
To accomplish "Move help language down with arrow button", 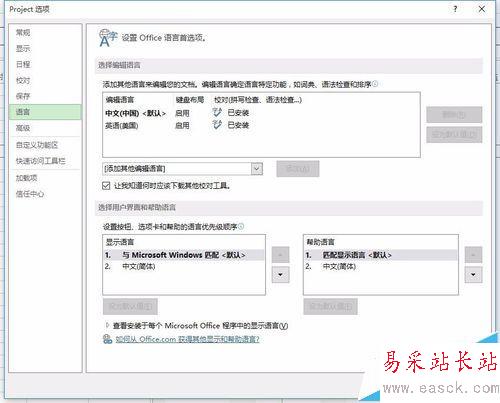I will (473, 275).
